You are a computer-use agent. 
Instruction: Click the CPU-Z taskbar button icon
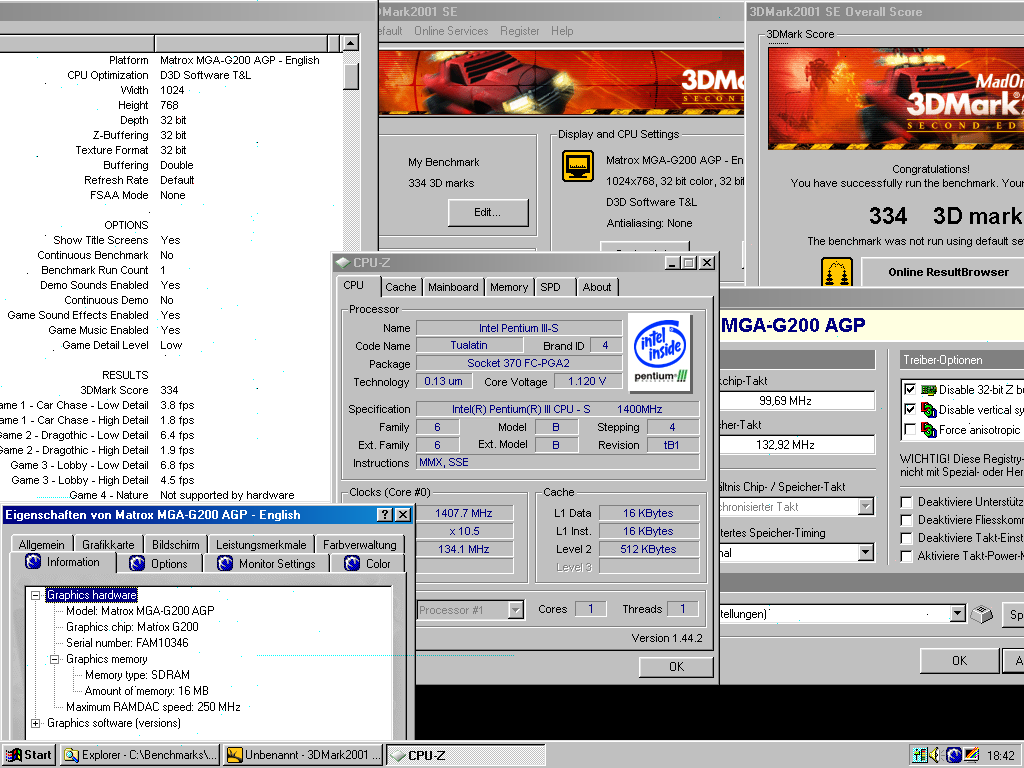tap(398, 756)
